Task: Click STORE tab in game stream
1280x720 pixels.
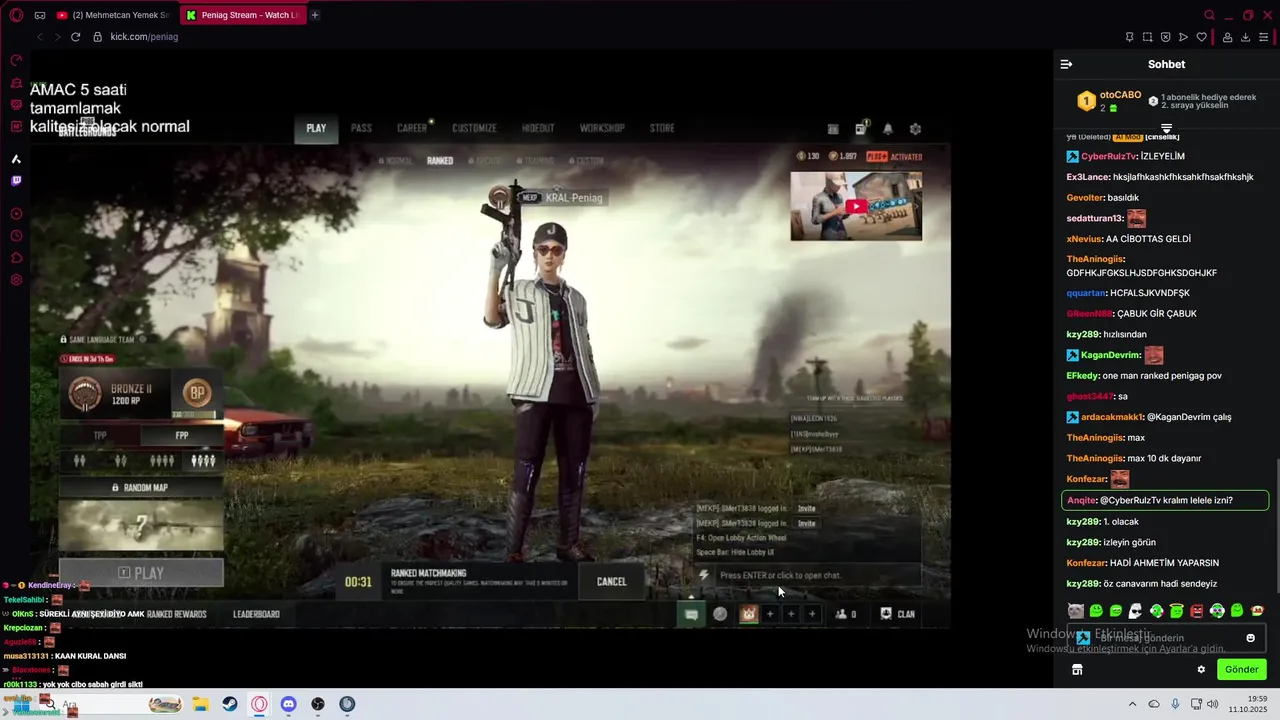Action: (x=662, y=128)
